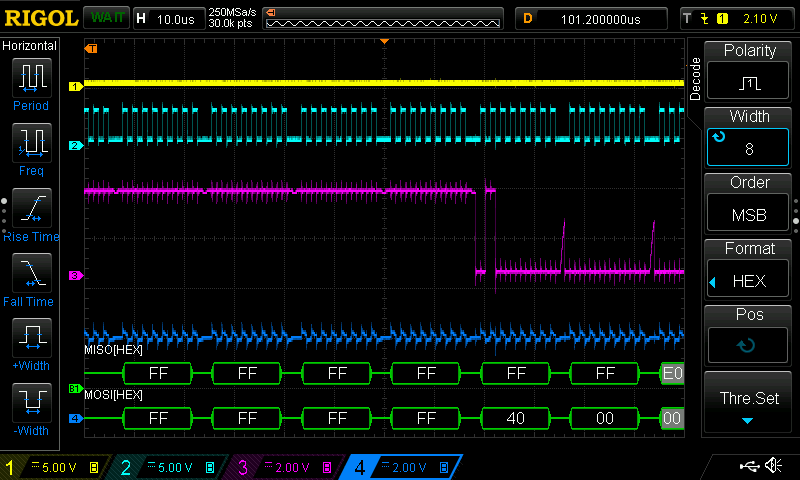The height and width of the screenshot is (480, 800).
Task: Choose the Rise Time measurement
Action: coord(30,208)
